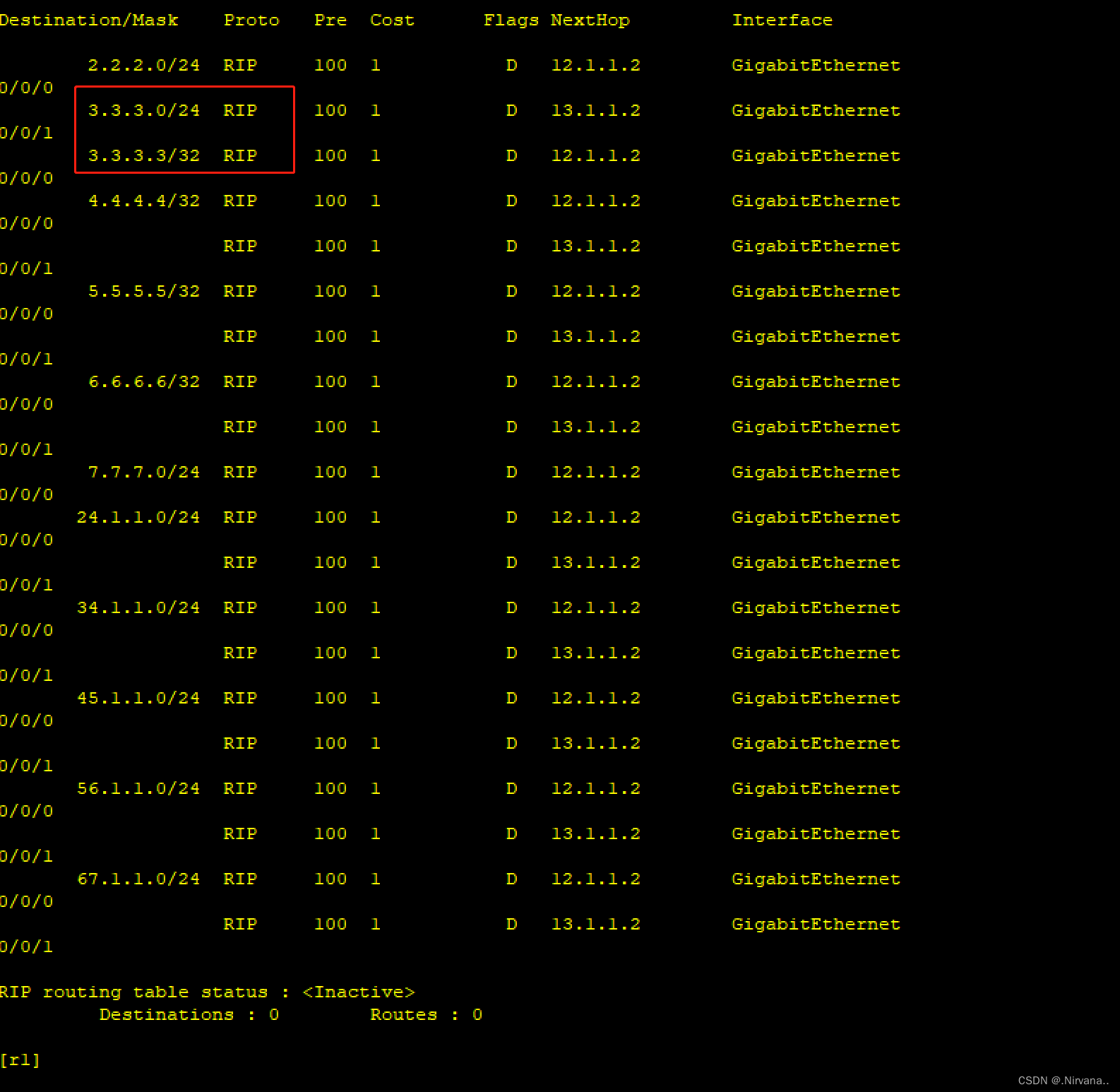Image resolution: width=1120 pixels, height=1092 pixels.
Task: Select the Proto column header
Action: click(x=251, y=20)
